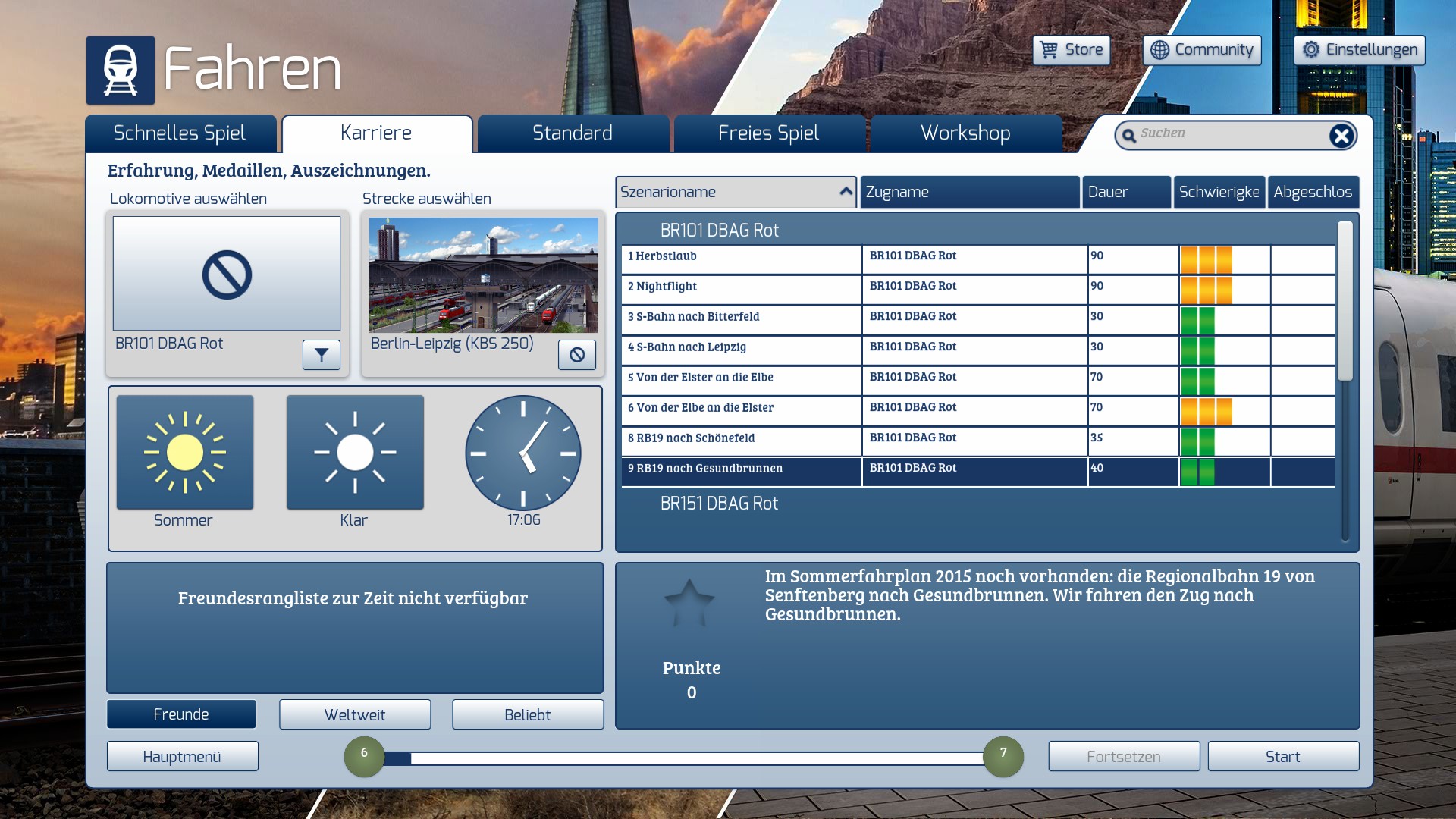
Task: Click the 17:06 clock icon
Action: coord(523,453)
